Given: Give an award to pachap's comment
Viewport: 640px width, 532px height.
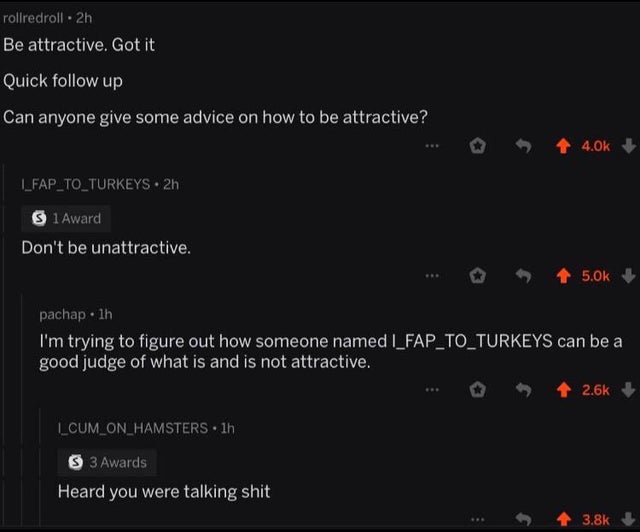Looking at the screenshot, I should coord(477,390).
